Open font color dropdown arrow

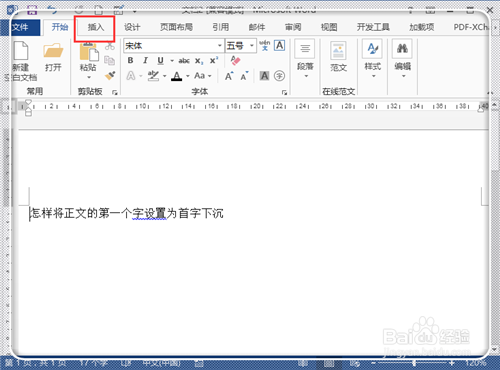click(x=188, y=76)
